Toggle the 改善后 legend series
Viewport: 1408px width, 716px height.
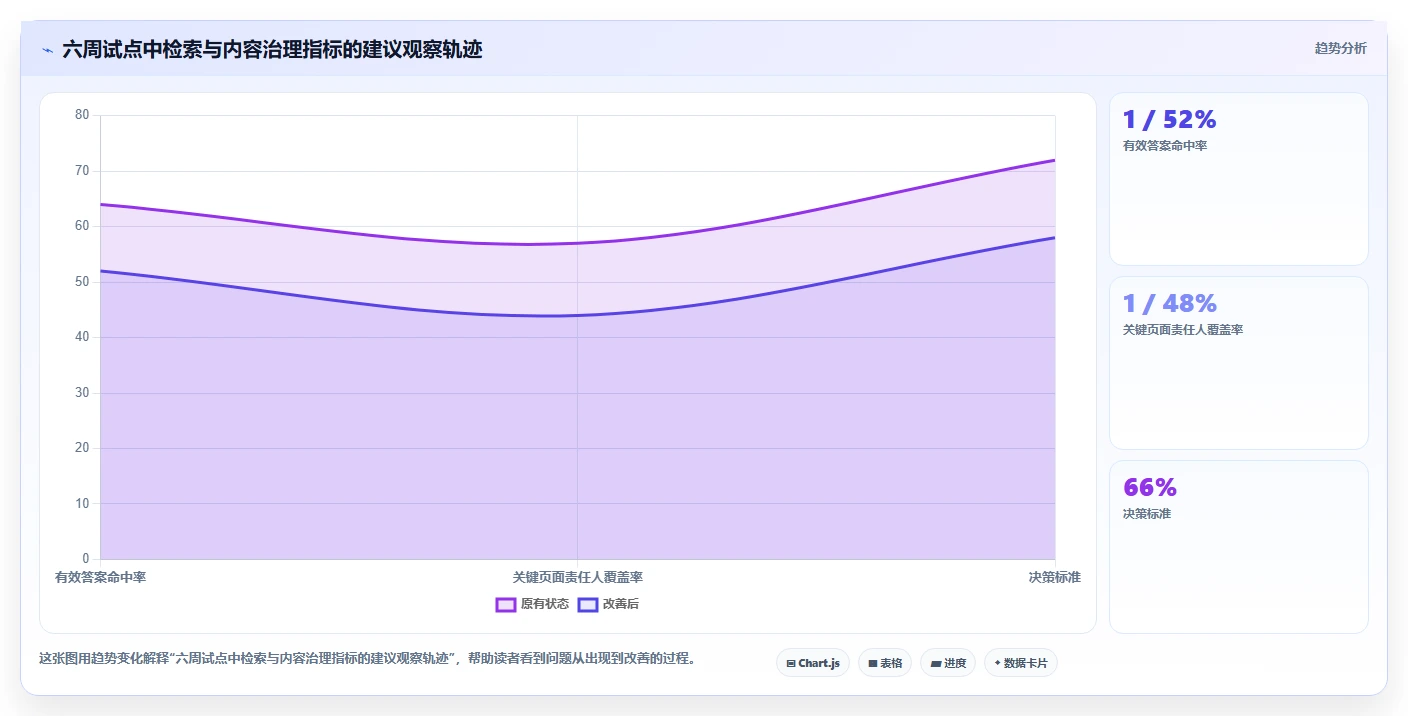(x=608, y=604)
